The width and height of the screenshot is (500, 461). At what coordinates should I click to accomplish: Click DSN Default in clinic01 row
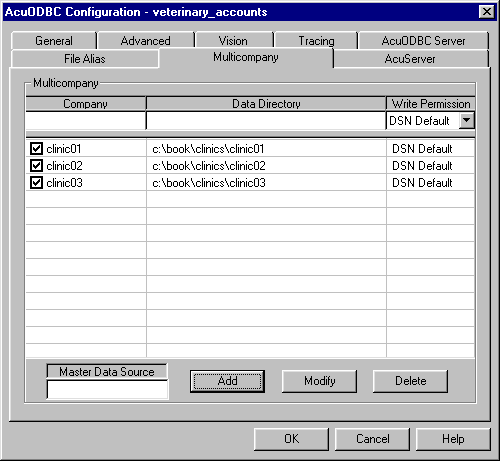coord(422,149)
